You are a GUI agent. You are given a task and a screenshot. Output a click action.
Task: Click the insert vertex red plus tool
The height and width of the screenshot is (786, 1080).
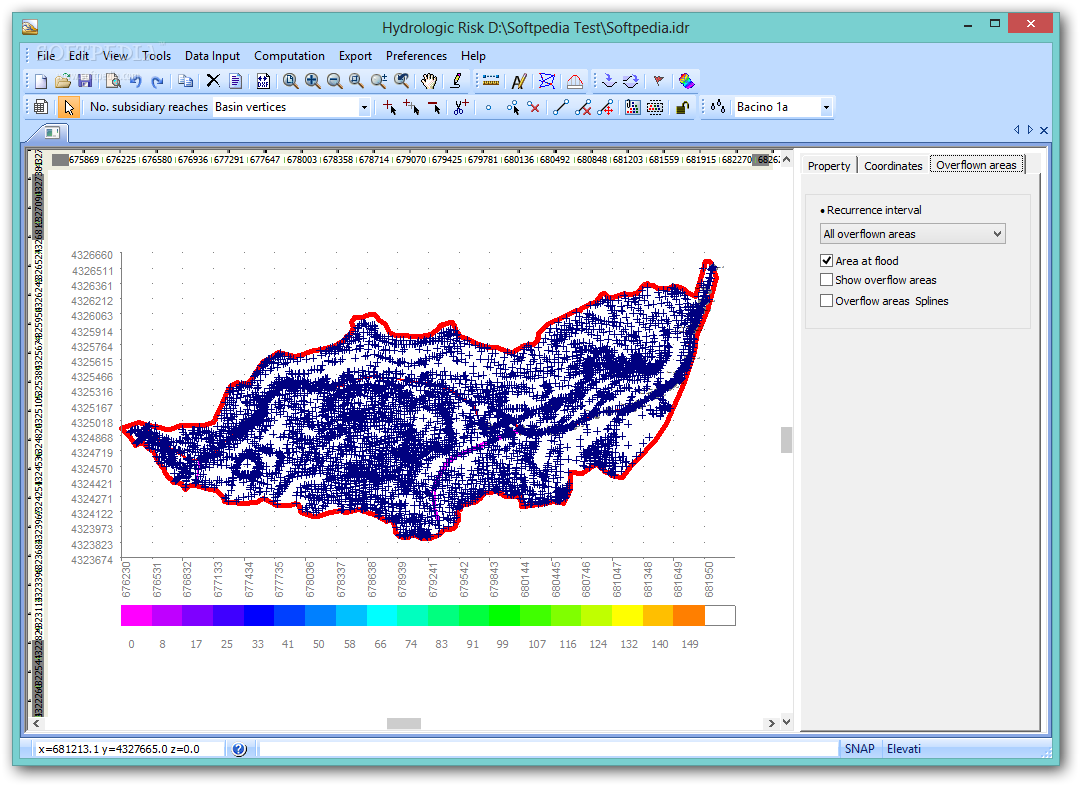(x=390, y=107)
